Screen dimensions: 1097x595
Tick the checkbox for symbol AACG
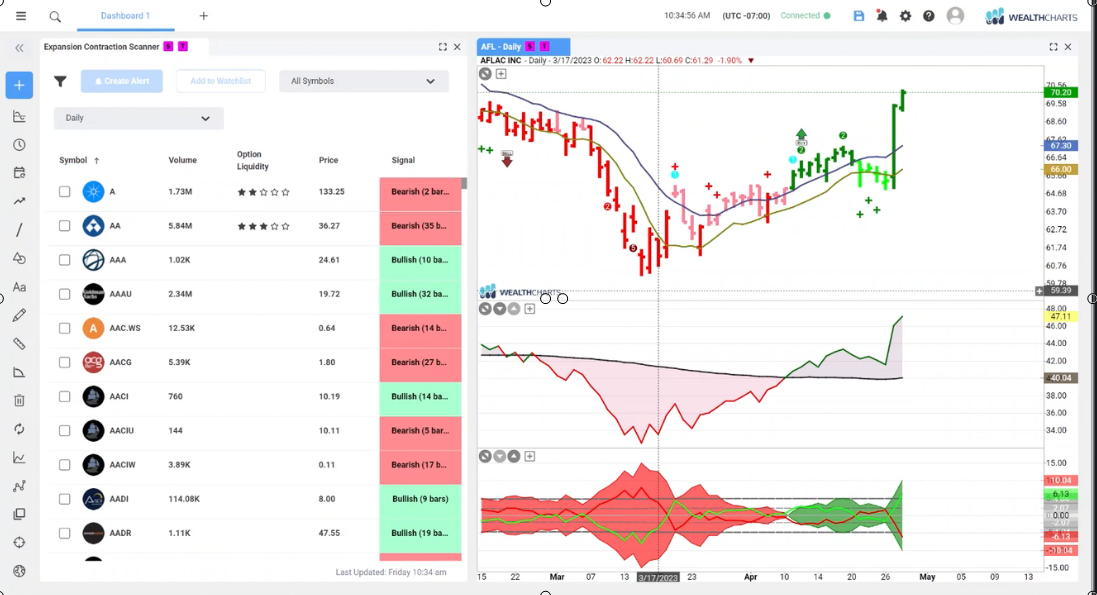64,363
